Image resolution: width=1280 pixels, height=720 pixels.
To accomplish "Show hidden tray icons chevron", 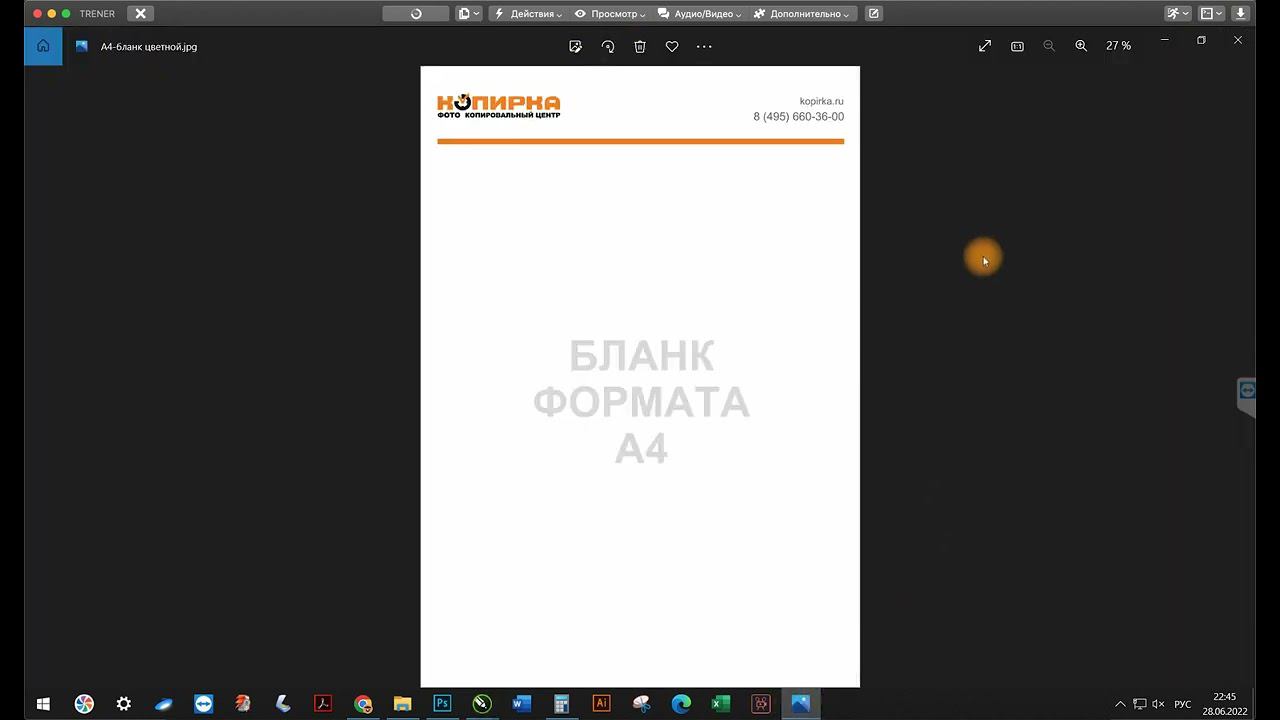I will tap(1120, 704).
